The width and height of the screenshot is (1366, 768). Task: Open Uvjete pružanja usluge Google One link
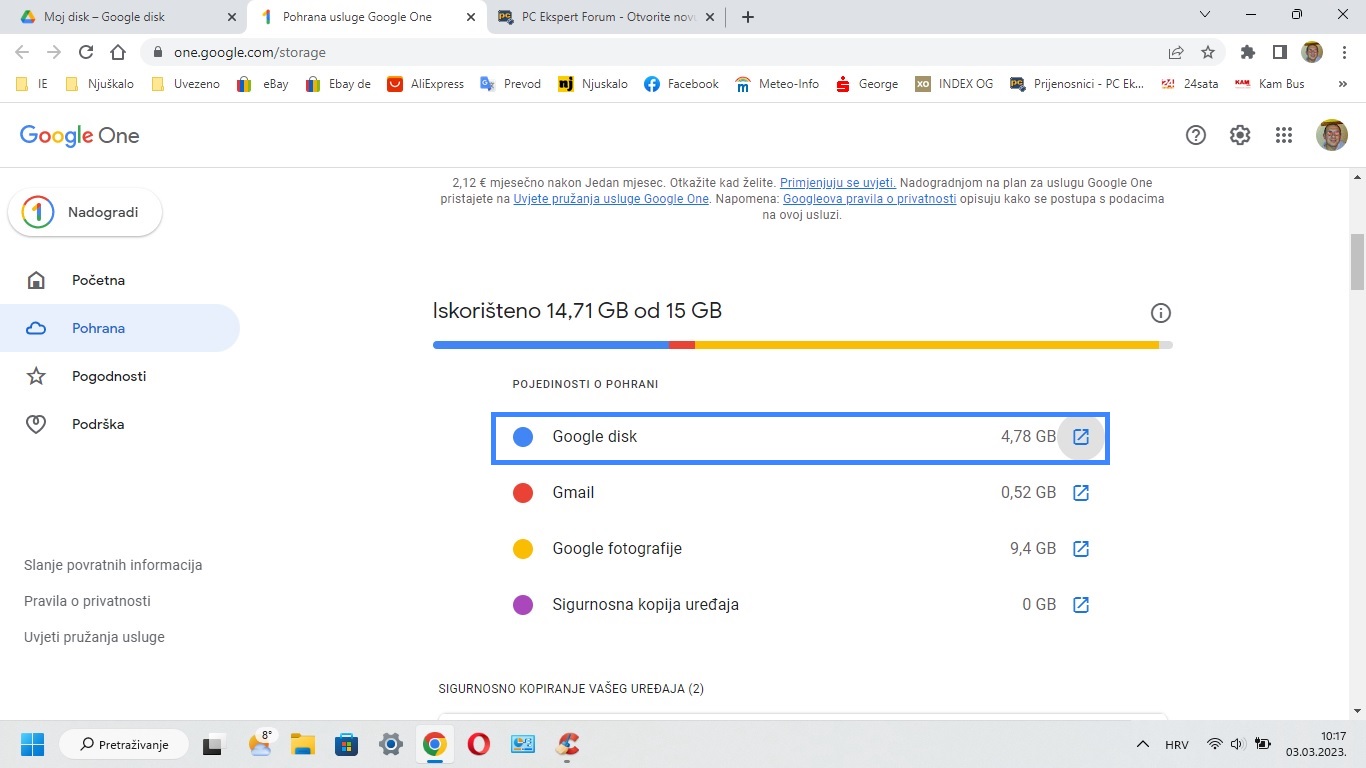(x=611, y=199)
